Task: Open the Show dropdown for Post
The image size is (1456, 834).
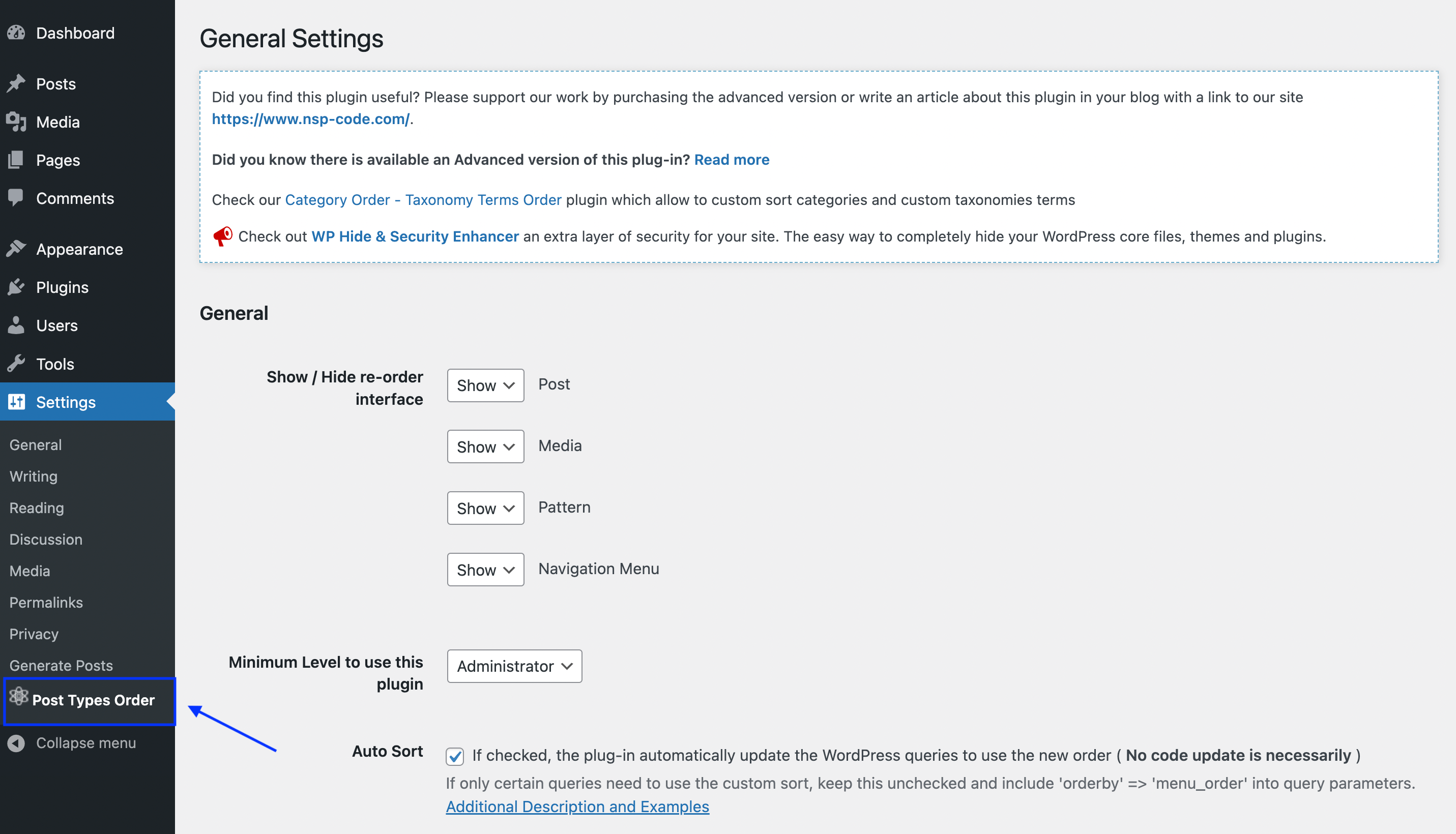Action: (485, 385)
